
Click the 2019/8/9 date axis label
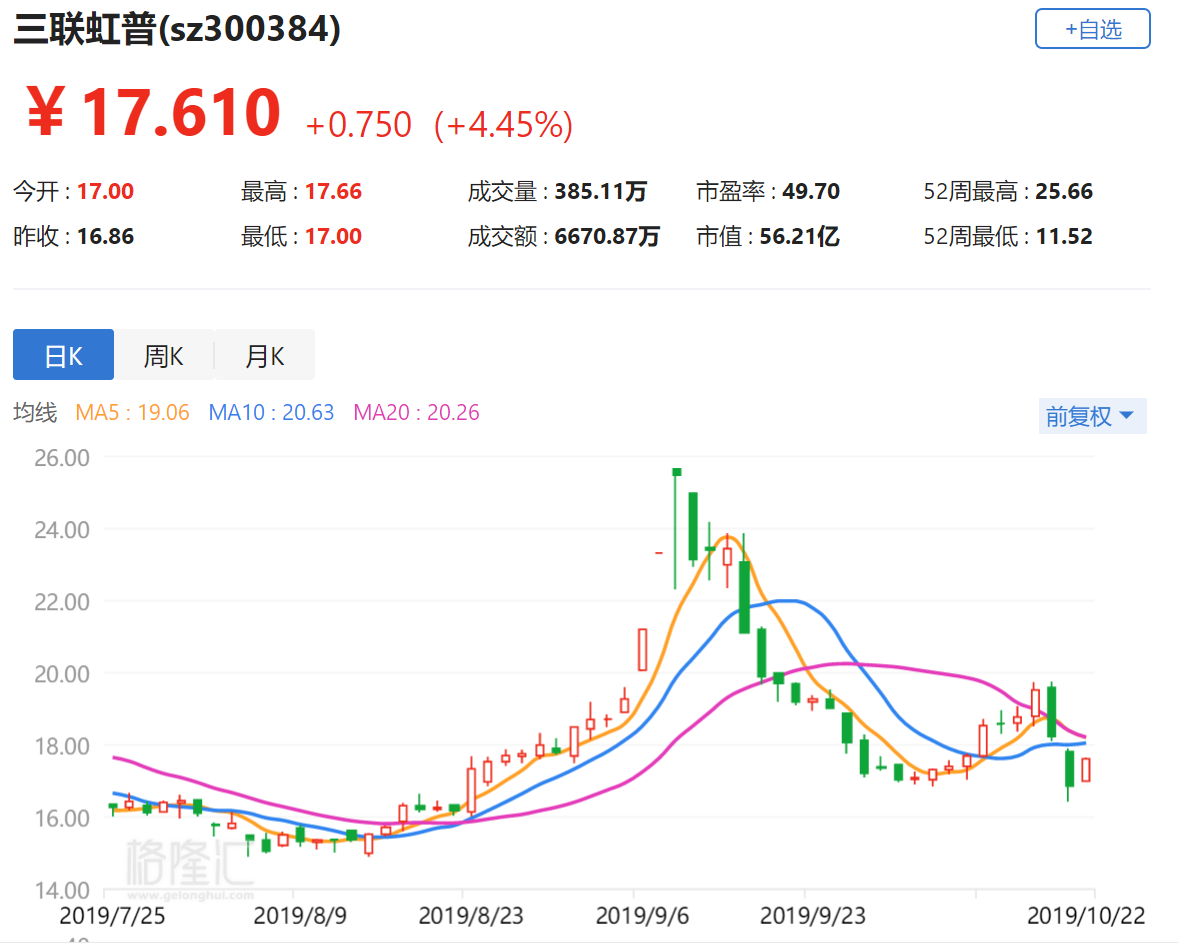[x=300, y=916]
